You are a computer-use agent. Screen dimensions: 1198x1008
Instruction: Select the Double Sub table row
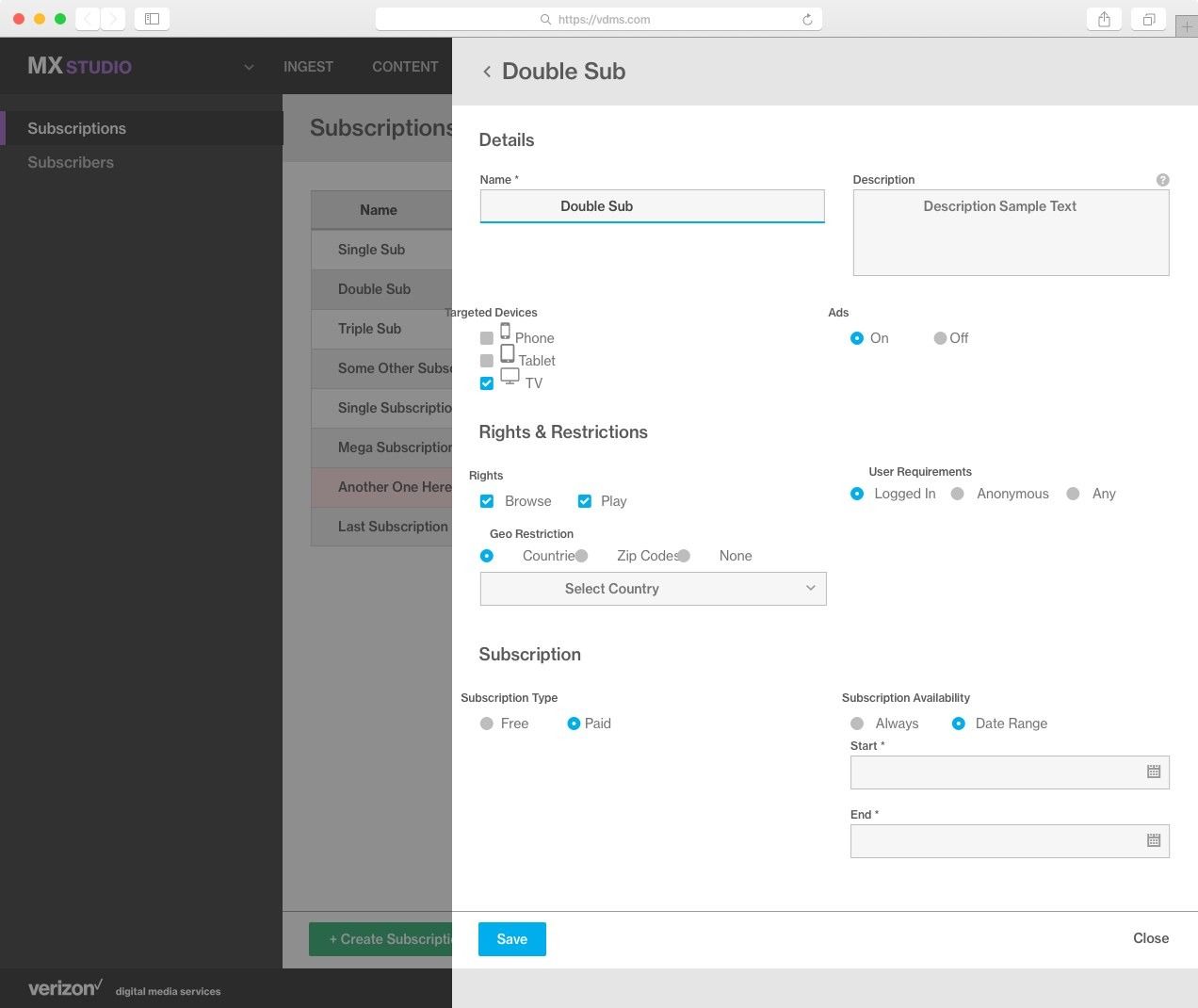381,289
